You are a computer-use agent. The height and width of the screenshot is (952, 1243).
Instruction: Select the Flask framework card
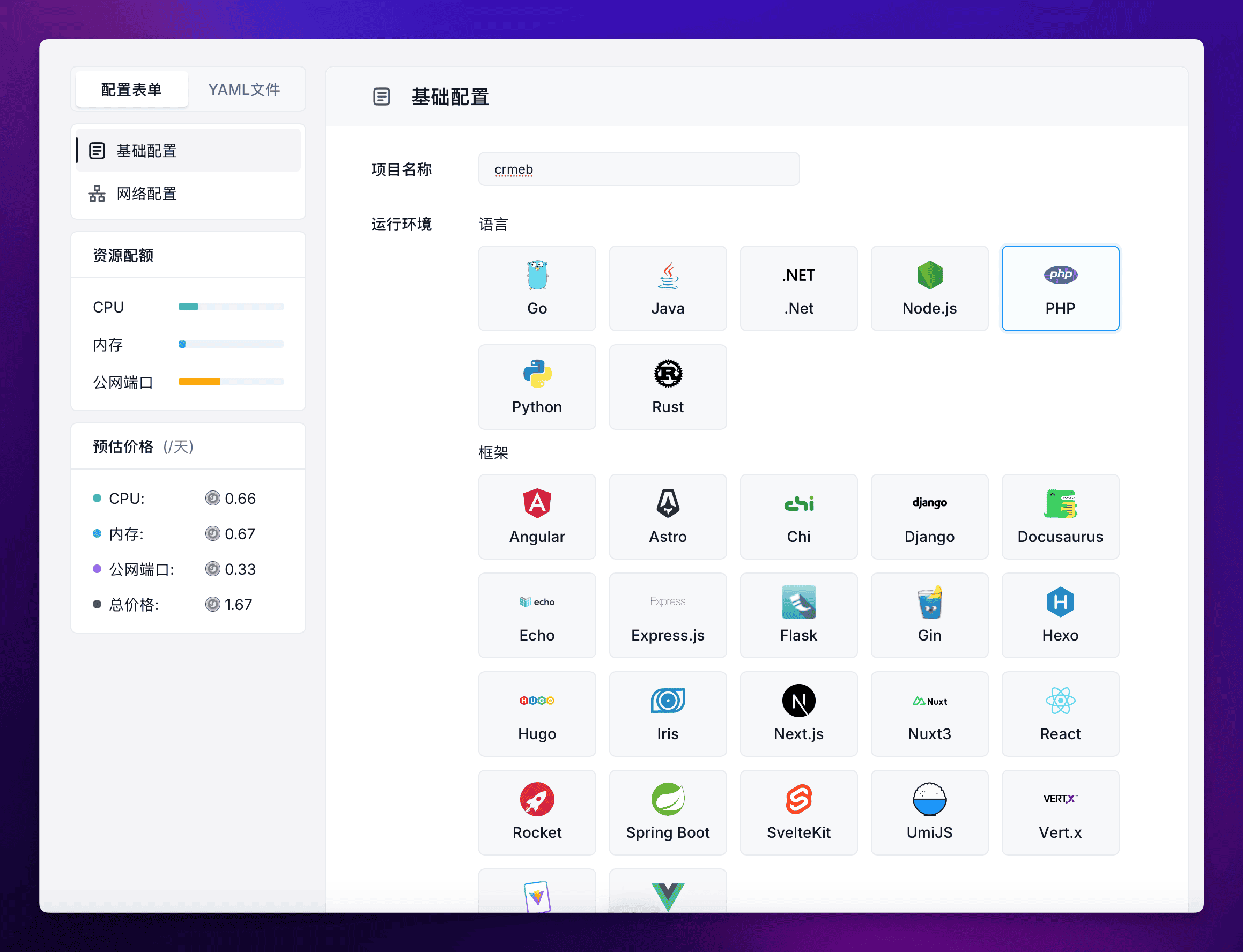[x=798, y=615]
